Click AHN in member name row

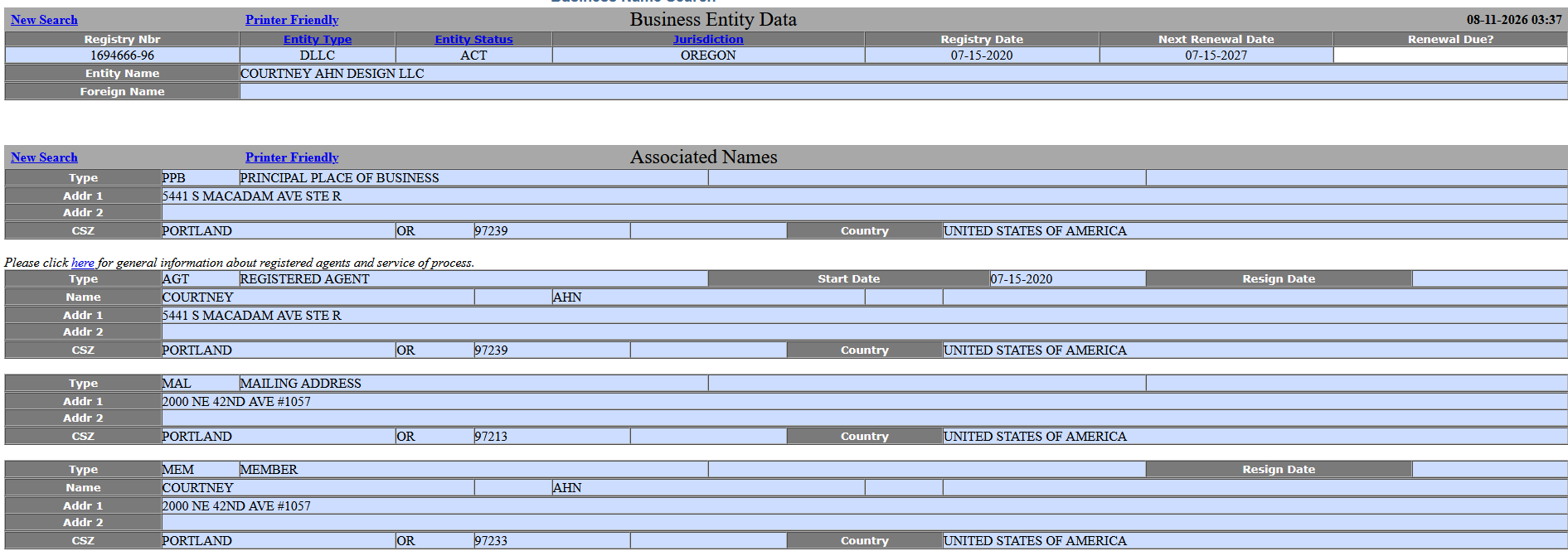click(x=567, y=488)
